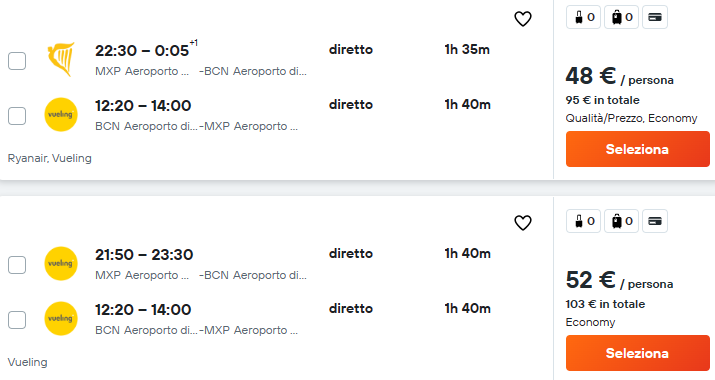Click cabin bag icon on 52 € offer
The width and height of the screenshot is (715, 380).
tap(583, 221)
